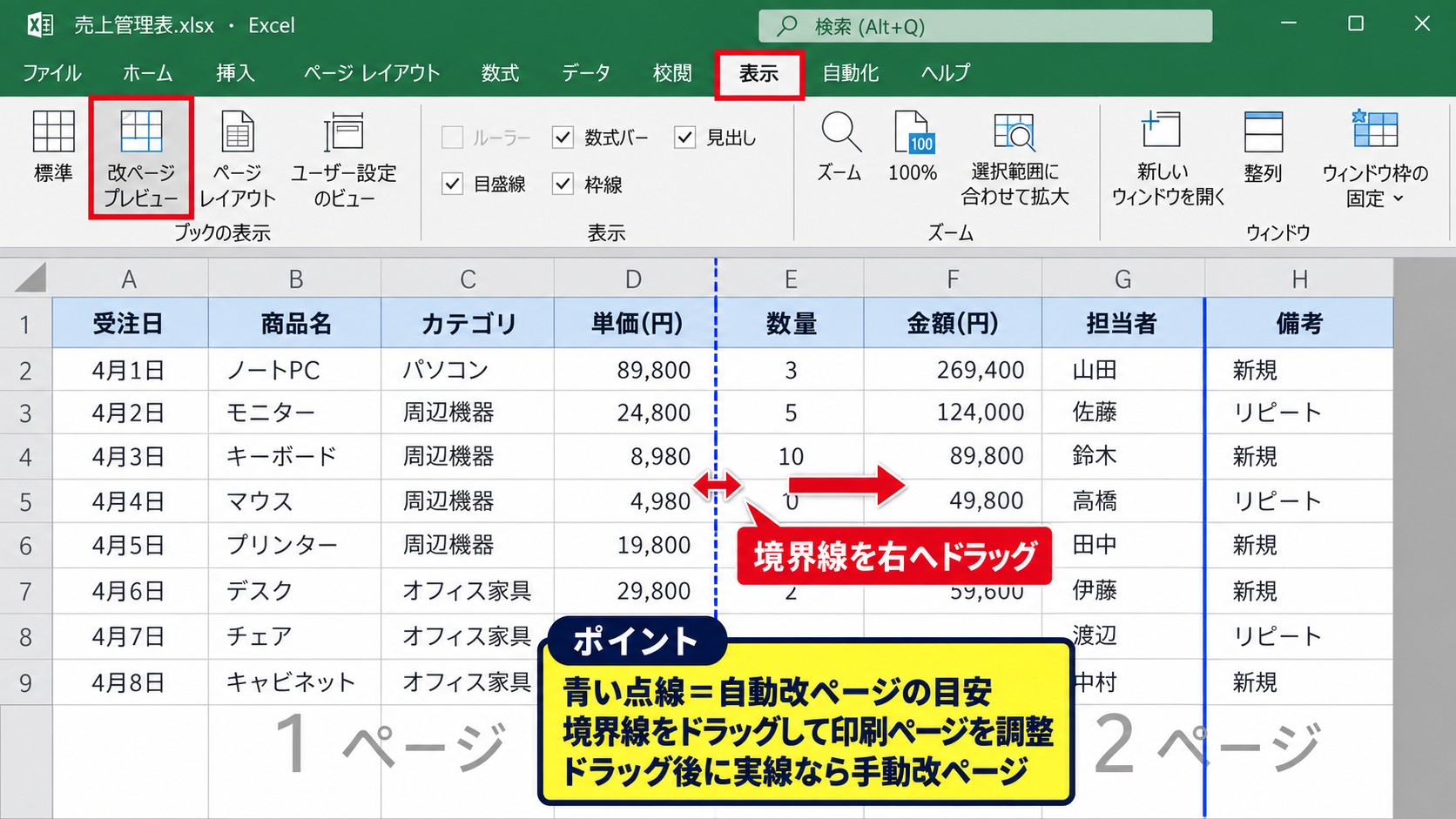Open the ホーム tab
The height and width of the screenshot is (819, 1456).
pos(148,73)
